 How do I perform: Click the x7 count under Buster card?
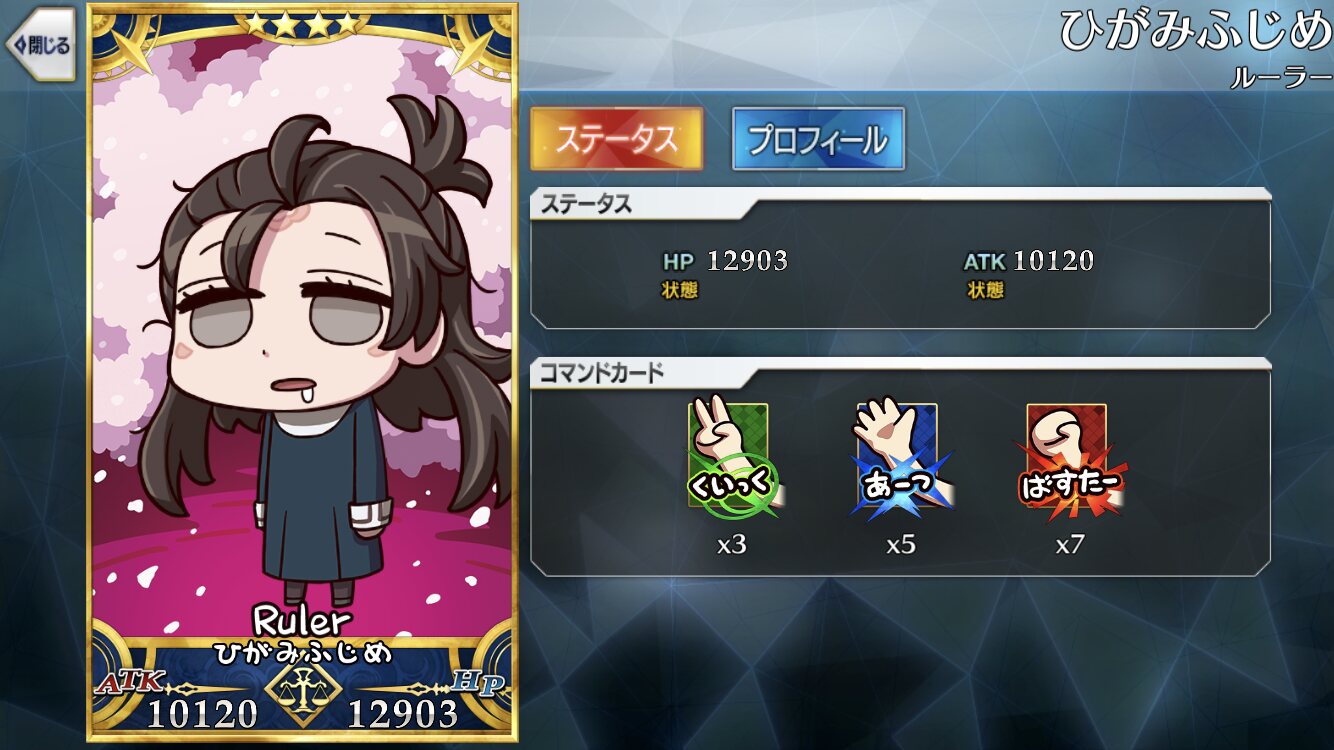(x=1070, y=545)
